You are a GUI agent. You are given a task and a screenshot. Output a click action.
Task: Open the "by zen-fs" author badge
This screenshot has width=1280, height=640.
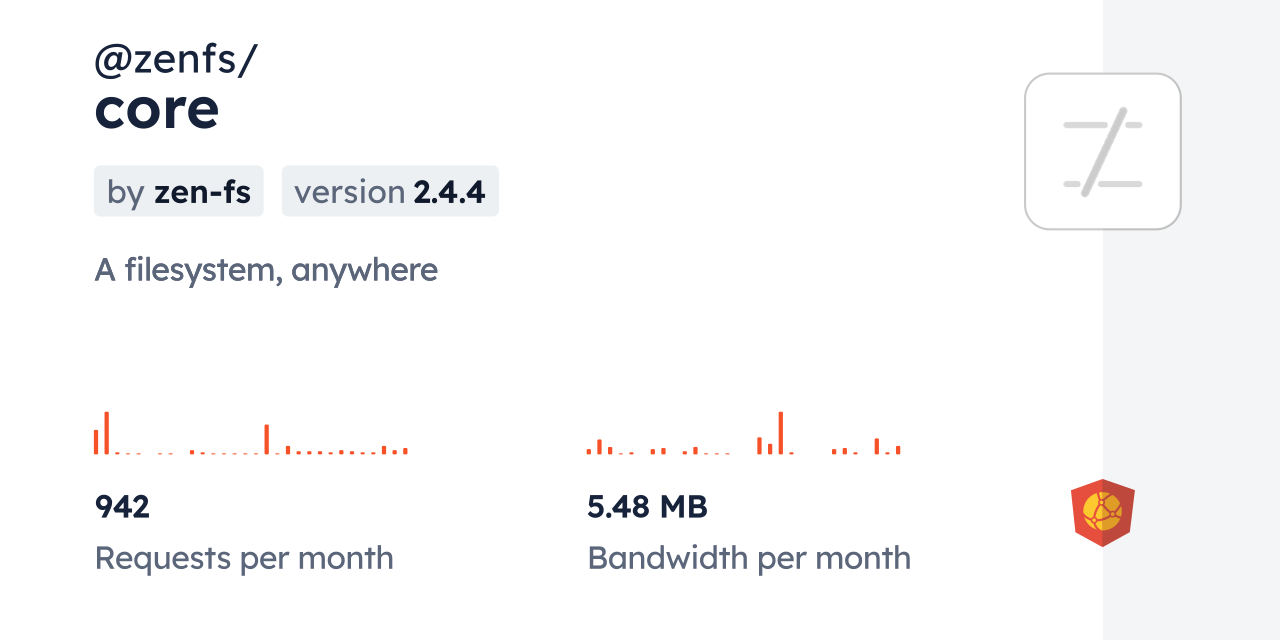[179, 191]
